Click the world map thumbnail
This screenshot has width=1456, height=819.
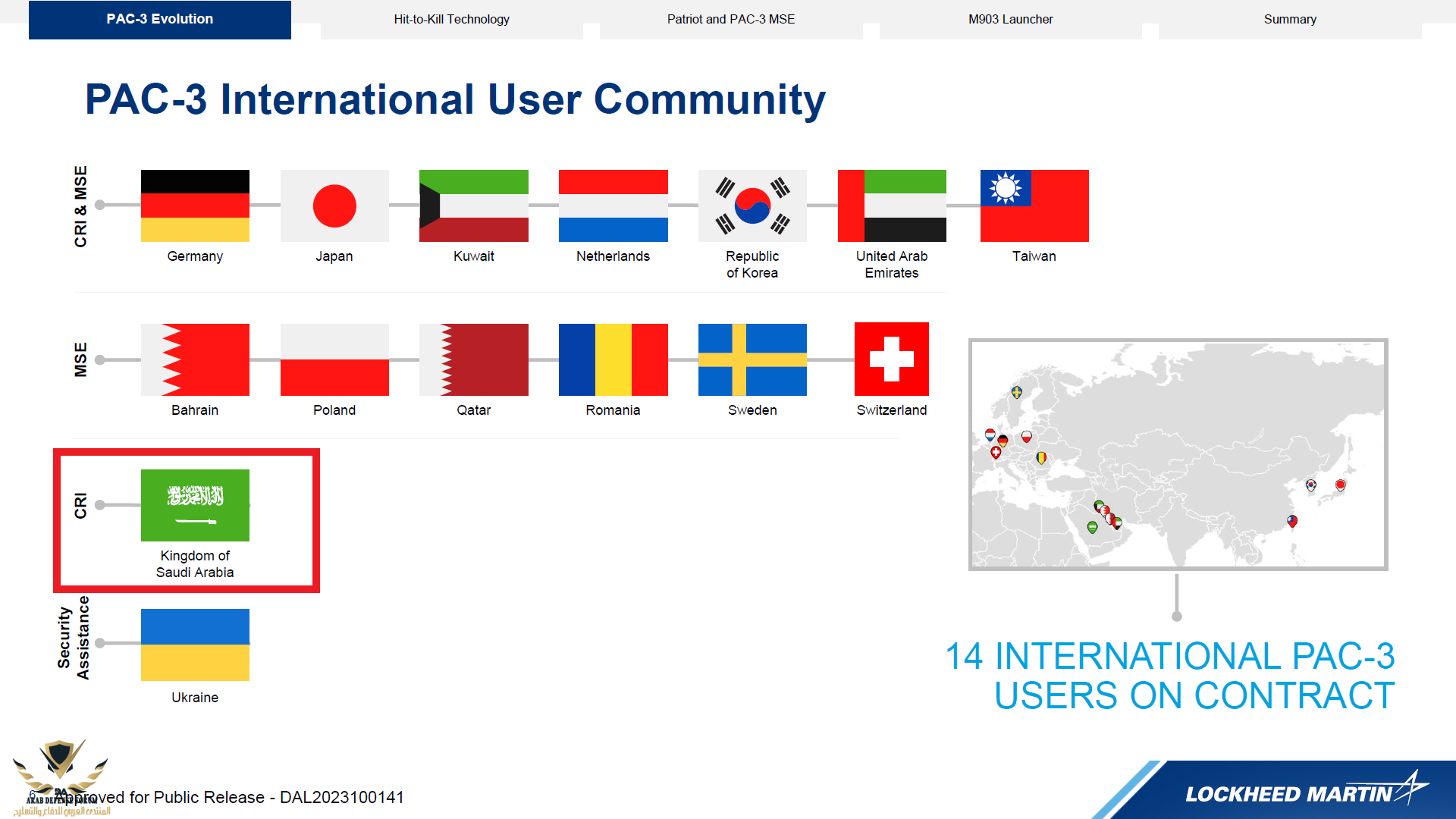(x=1178, y=455)
